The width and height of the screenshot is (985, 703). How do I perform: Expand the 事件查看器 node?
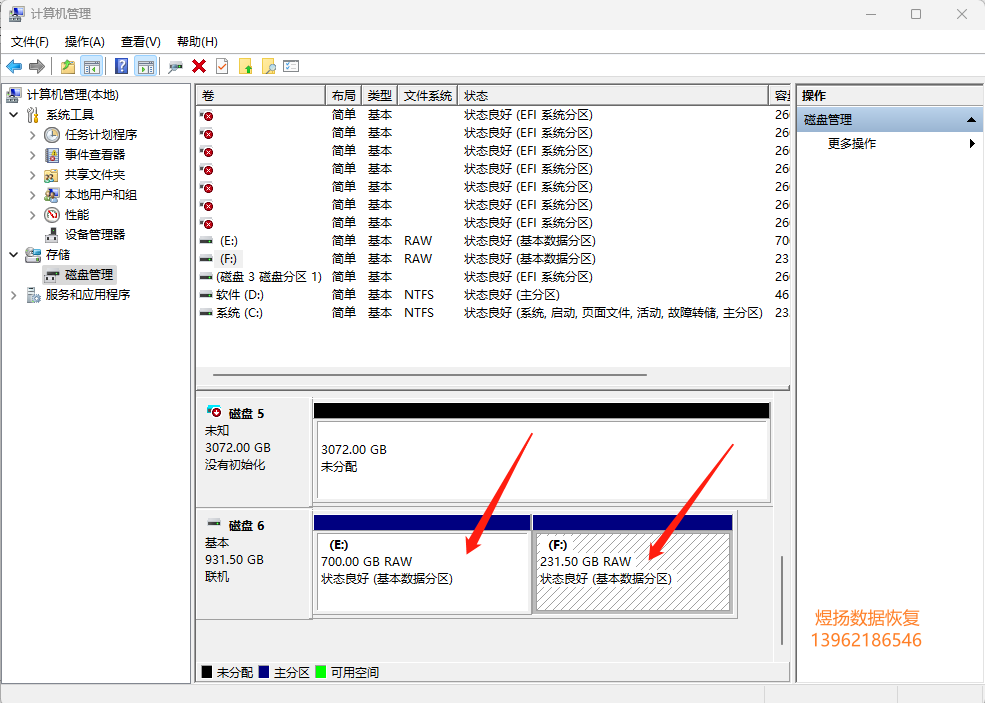tap(33, 155)
